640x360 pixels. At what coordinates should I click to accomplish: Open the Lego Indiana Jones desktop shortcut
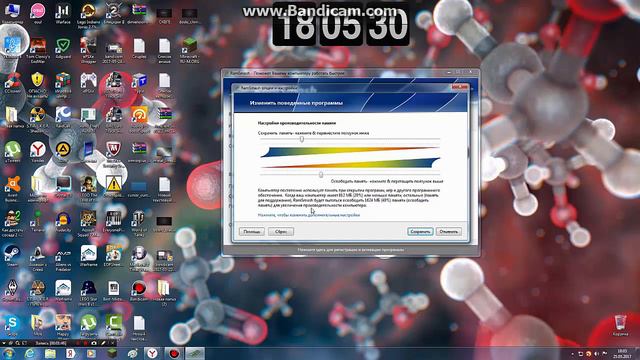tap(88, 16)
